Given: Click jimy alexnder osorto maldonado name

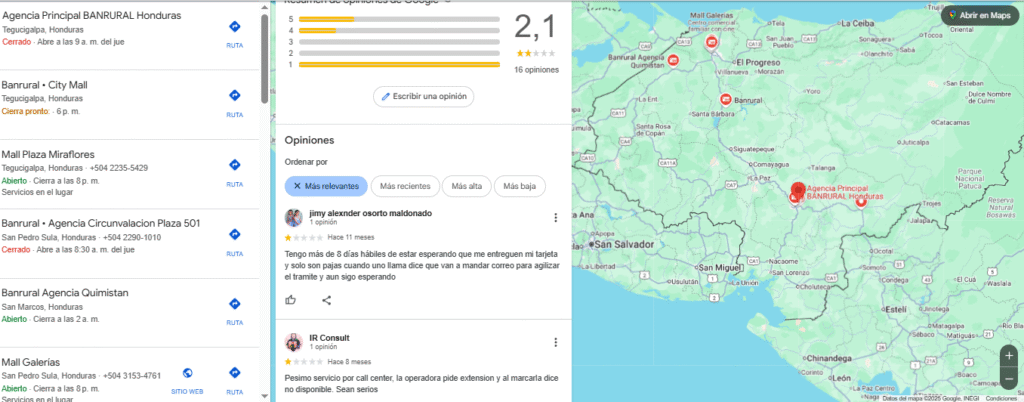Looking at the screenshot, I should click(x=370, y=213).
